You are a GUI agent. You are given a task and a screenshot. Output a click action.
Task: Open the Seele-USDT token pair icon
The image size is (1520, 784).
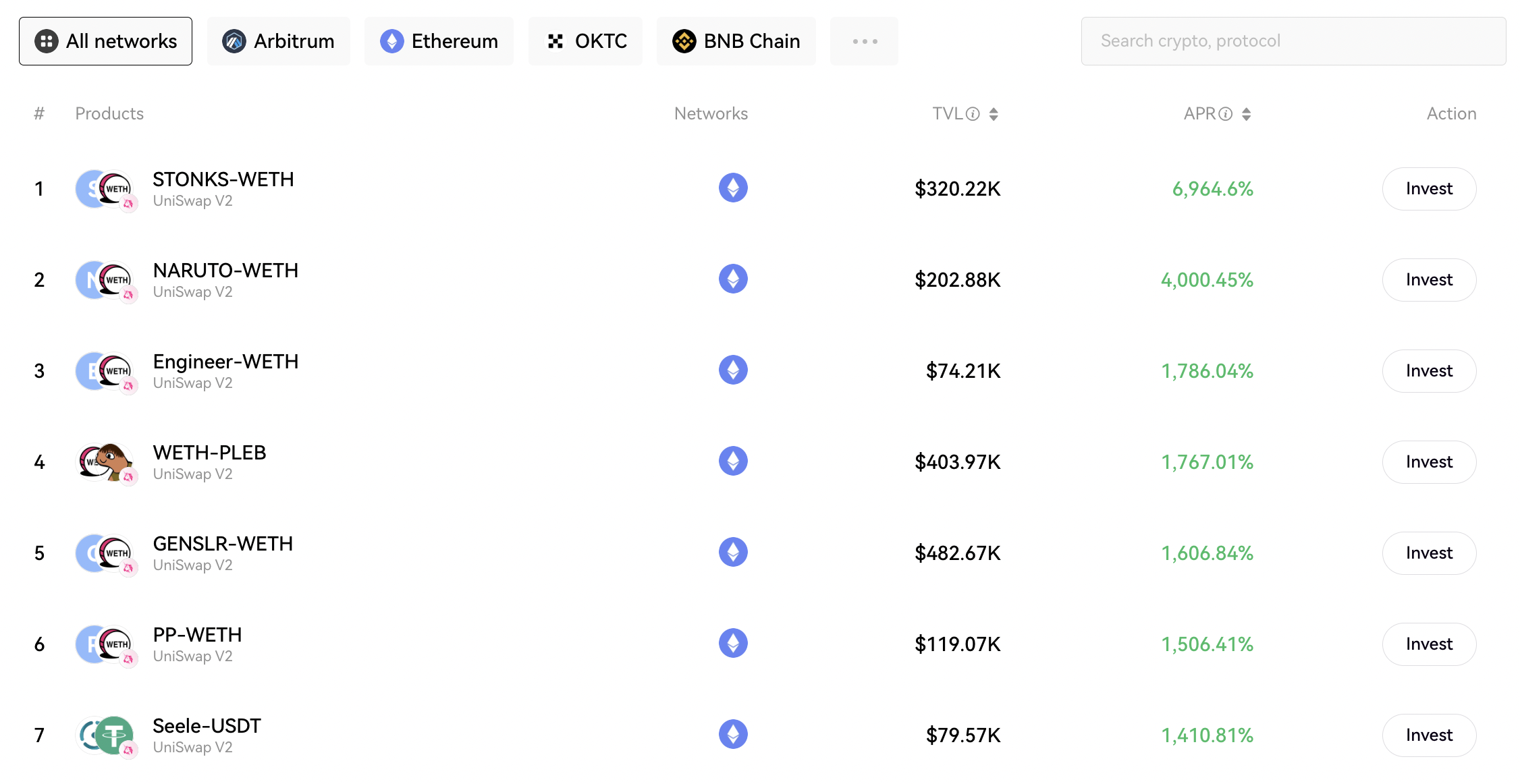pyautogui.click(x=106, y=737)
